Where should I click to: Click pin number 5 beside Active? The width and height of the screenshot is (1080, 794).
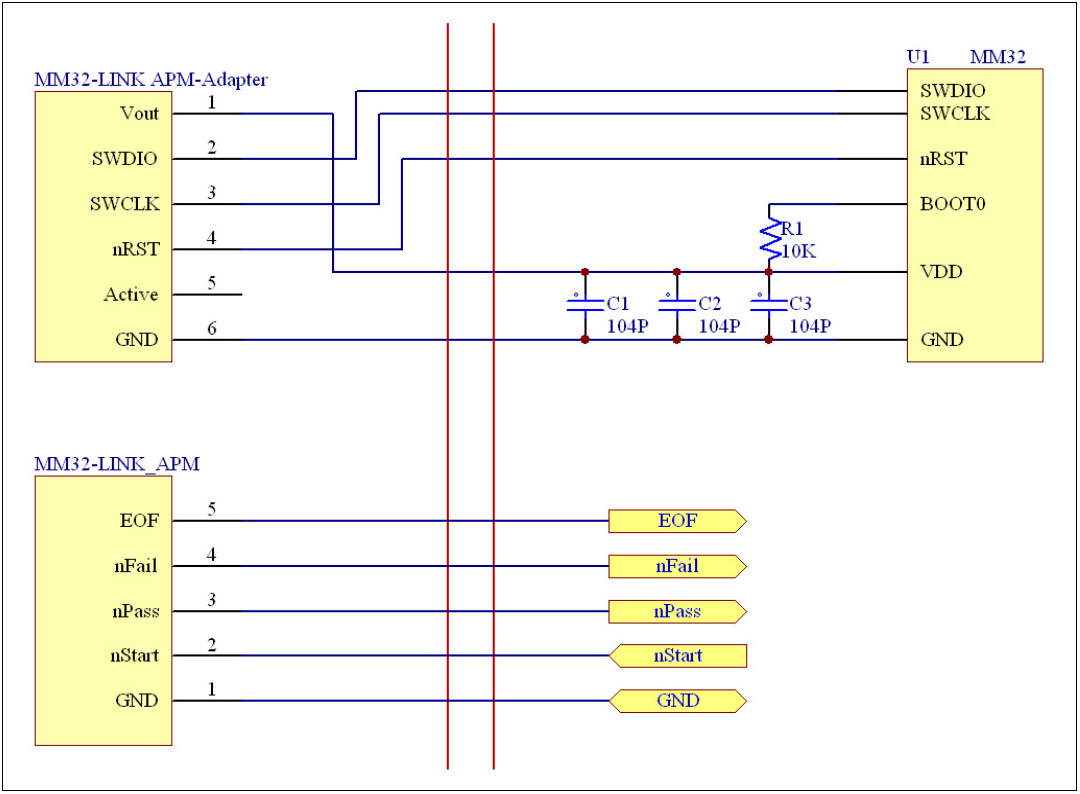pos(211,283)
